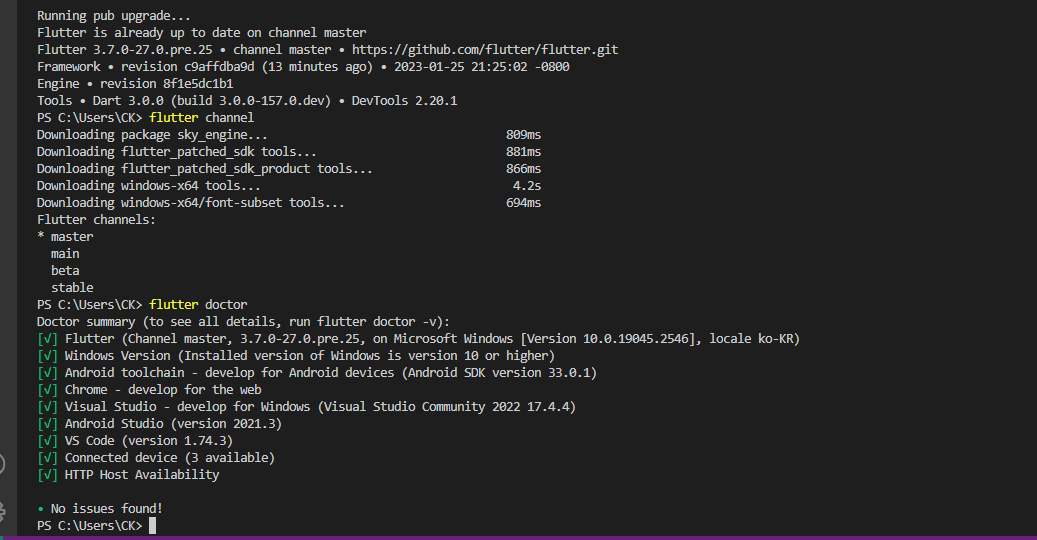
Task: Click 'Visual Studio Community 2022 17.4.4' text
Action: [x=446, y=407]
